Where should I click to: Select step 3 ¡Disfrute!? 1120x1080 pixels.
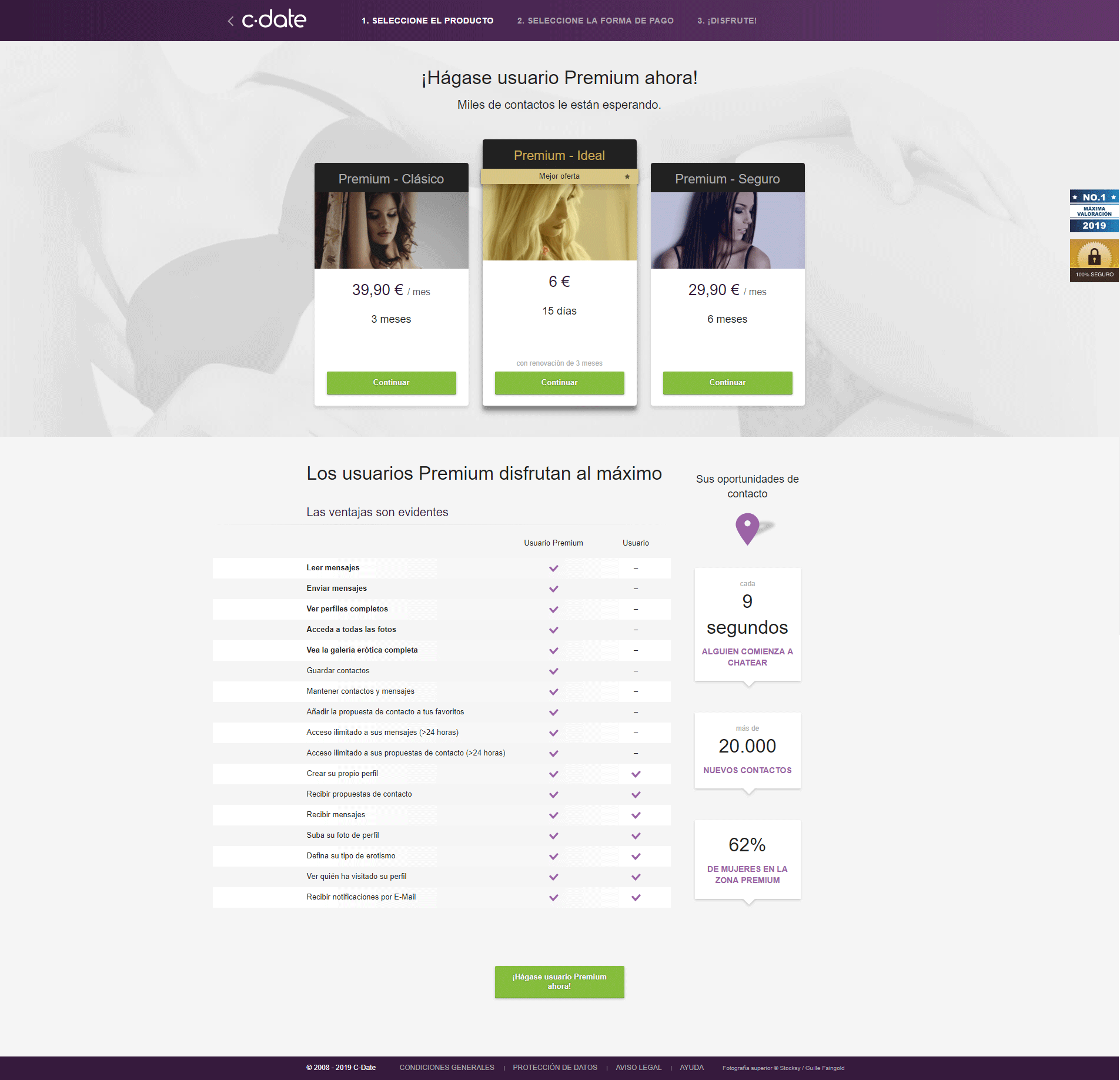click(727, 21)
